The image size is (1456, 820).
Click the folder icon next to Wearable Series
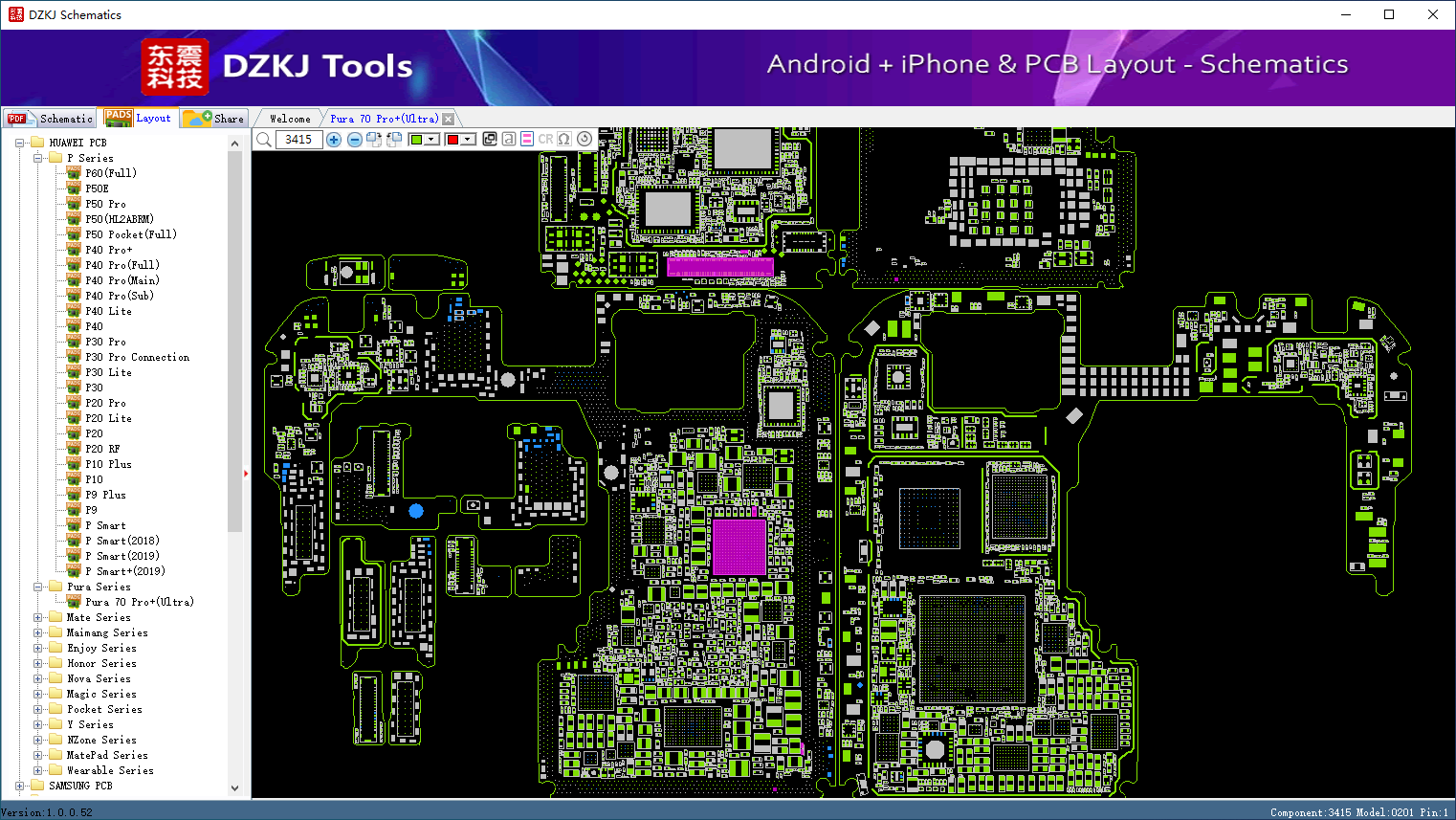click(x=55, y=770)
